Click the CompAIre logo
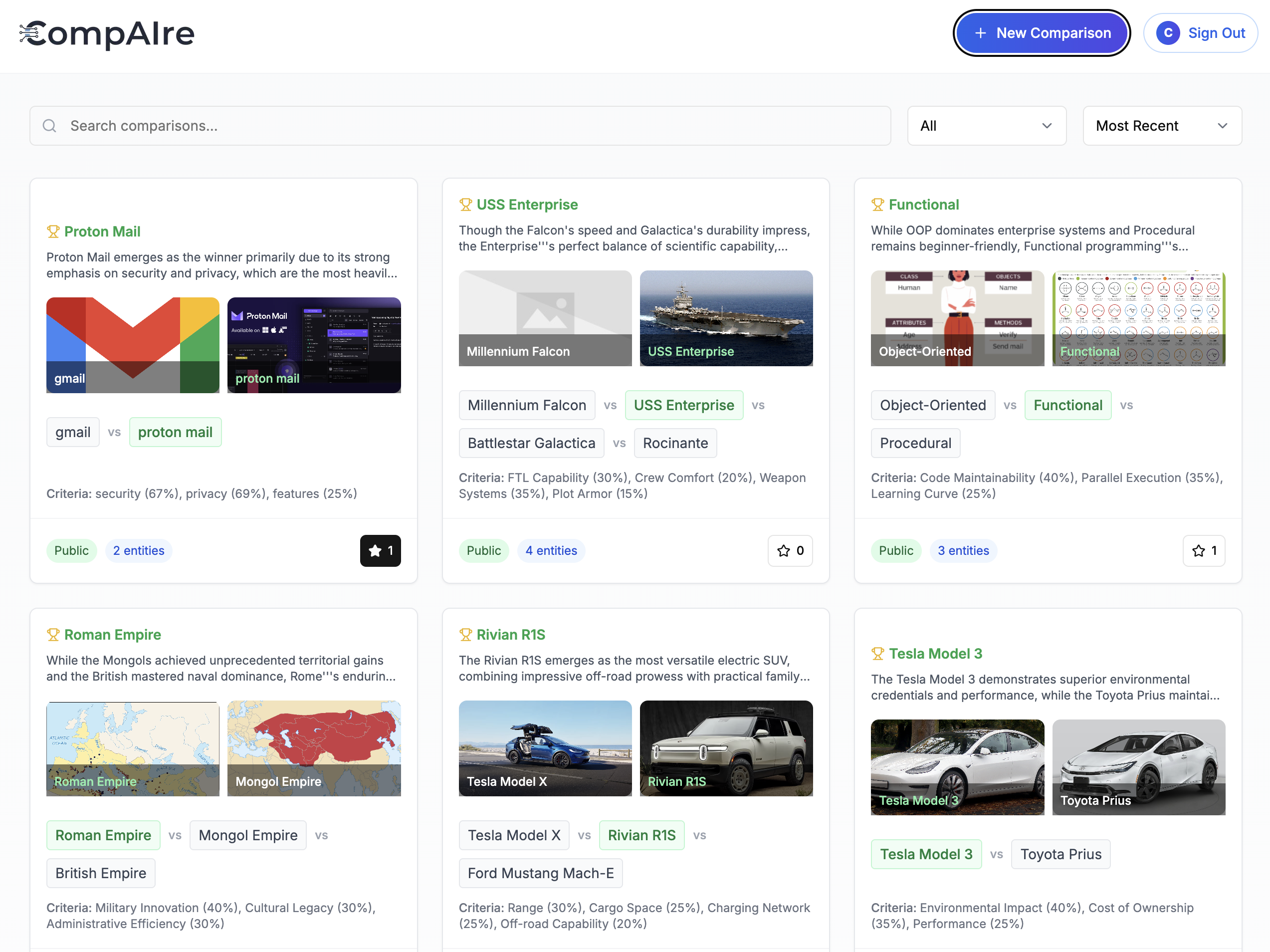1270x952 pixels. [107, 33]
